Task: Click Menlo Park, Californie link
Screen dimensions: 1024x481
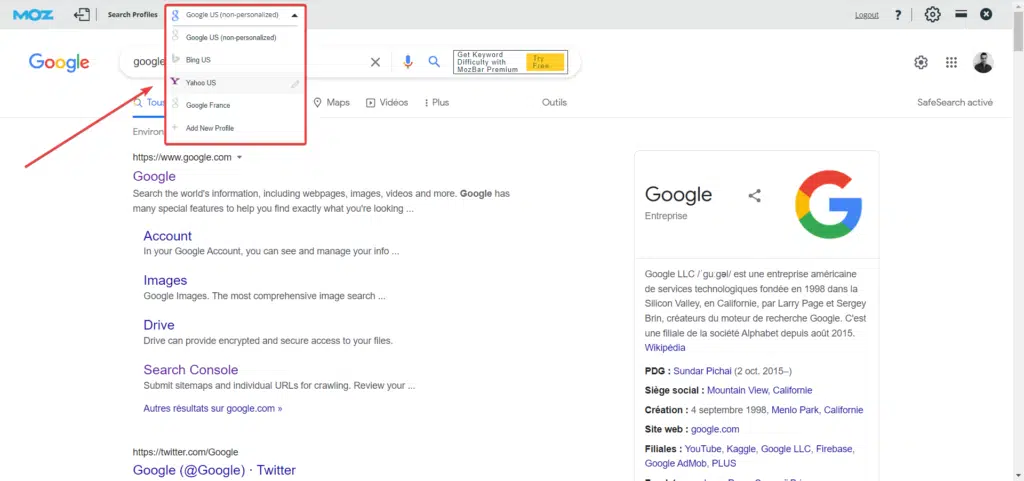Action: (817, 410)
